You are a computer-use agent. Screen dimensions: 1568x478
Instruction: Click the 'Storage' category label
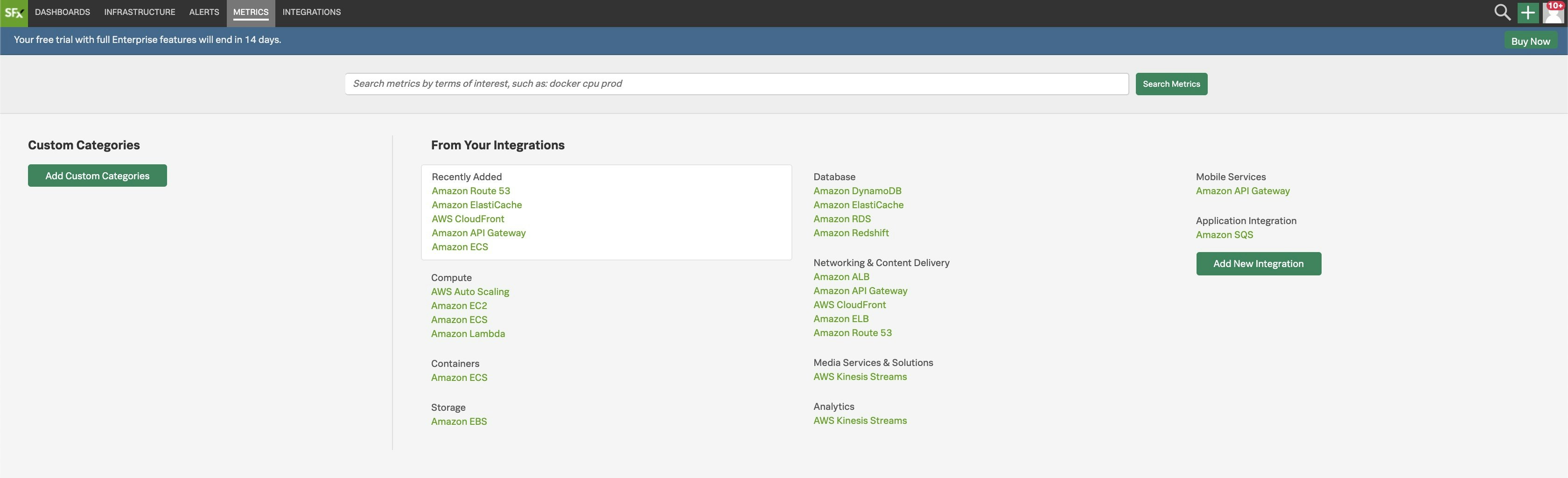pos(448,408)
